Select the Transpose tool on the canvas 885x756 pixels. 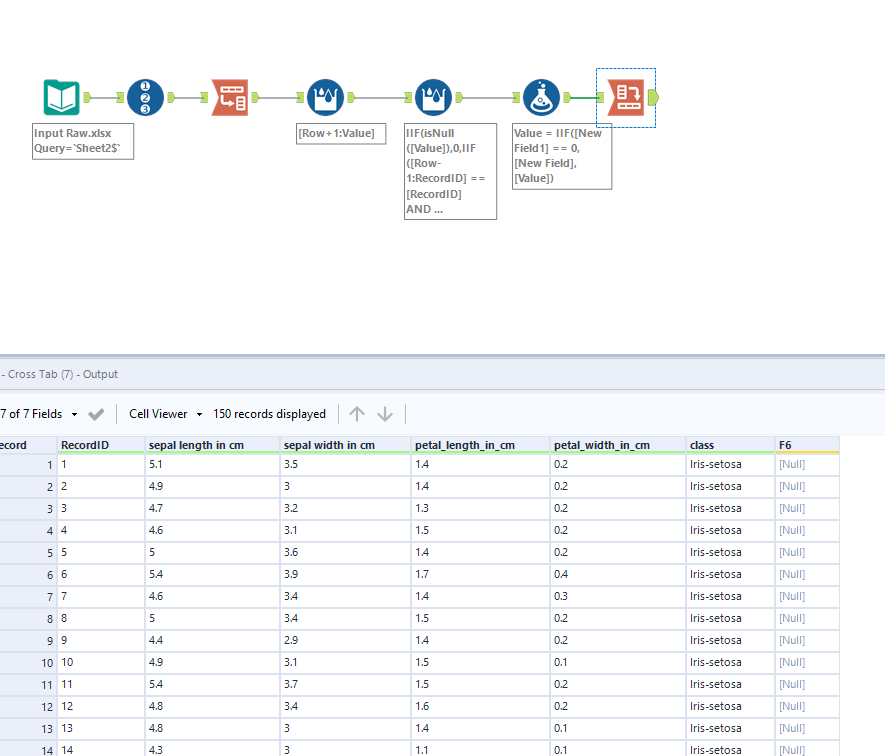click(x=230, y=97)
